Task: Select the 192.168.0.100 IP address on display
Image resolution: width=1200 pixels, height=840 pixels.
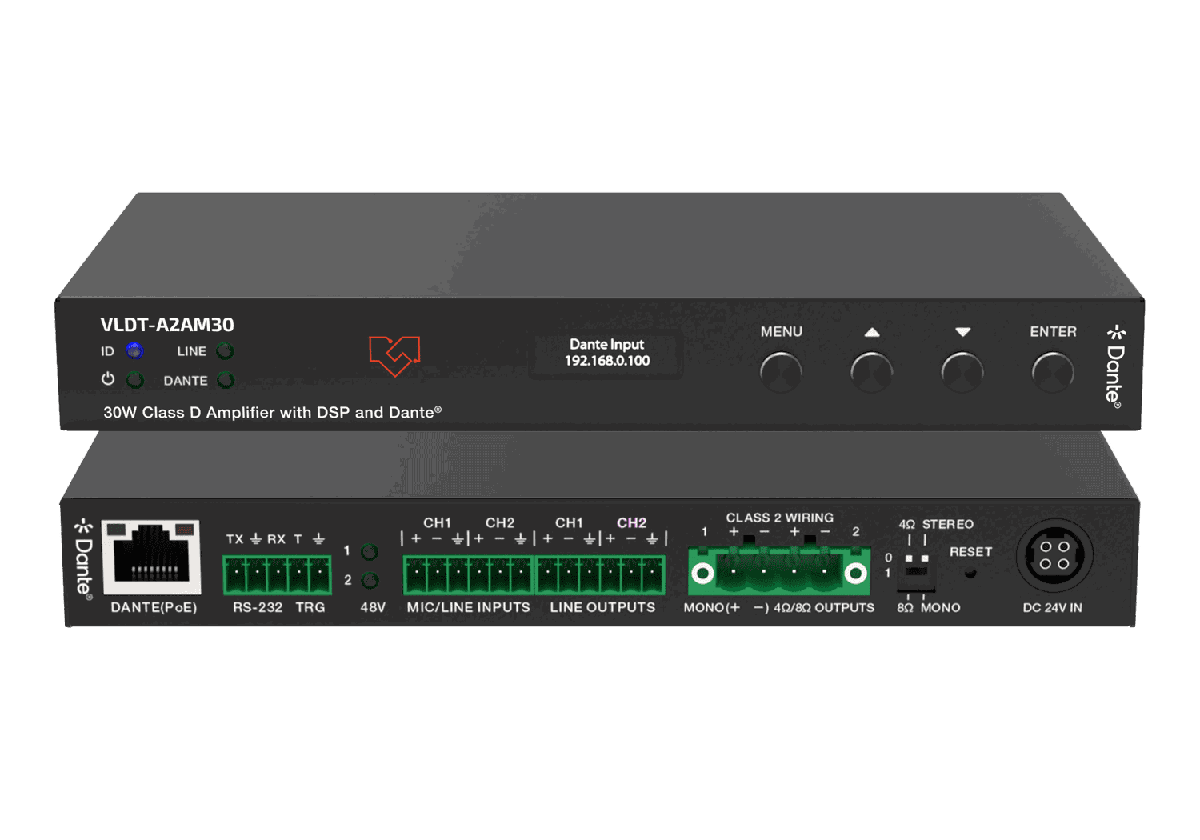Action: (607, 361)
